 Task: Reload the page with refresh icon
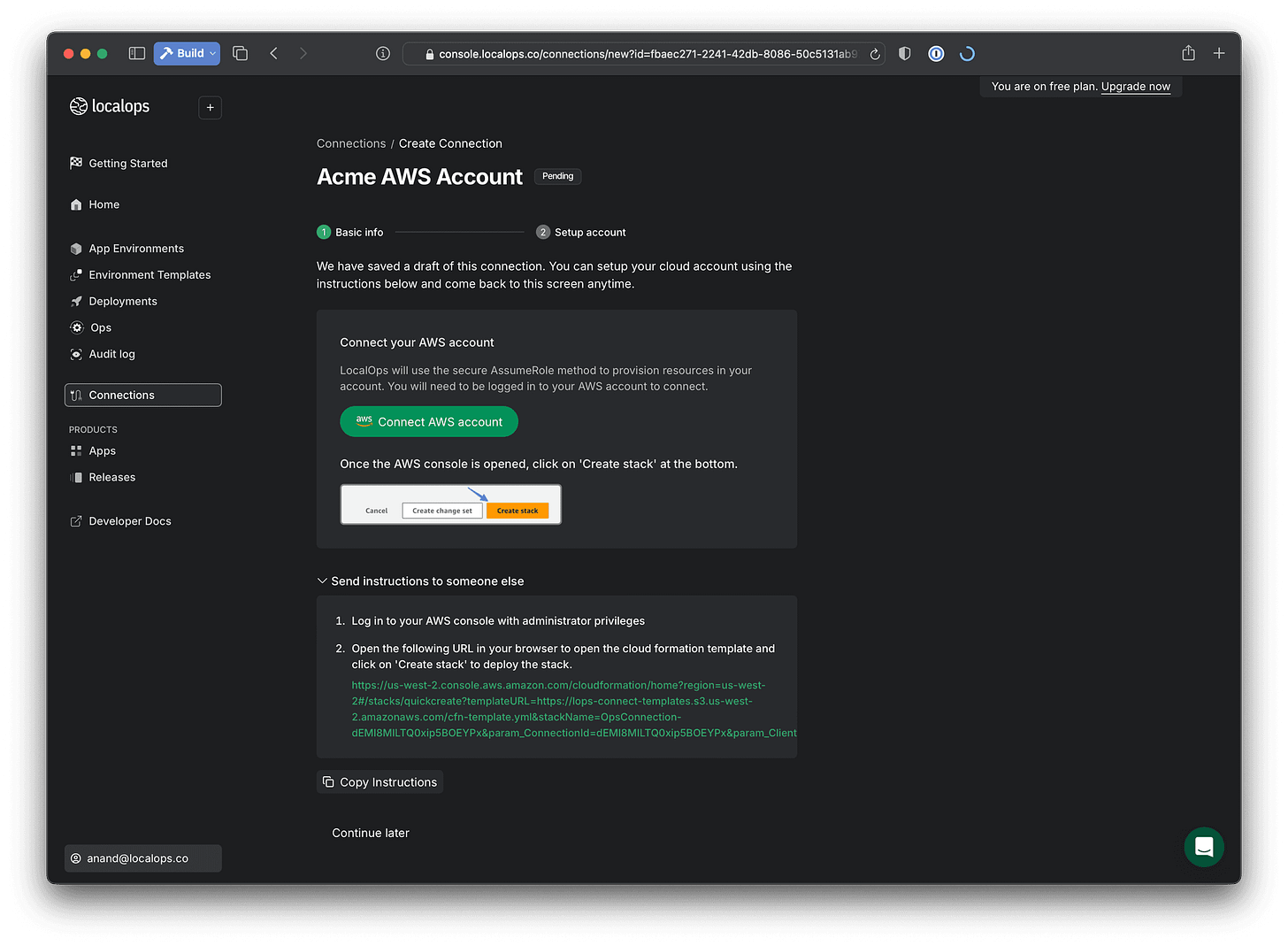pyautogui.click(x=875, y=54)
